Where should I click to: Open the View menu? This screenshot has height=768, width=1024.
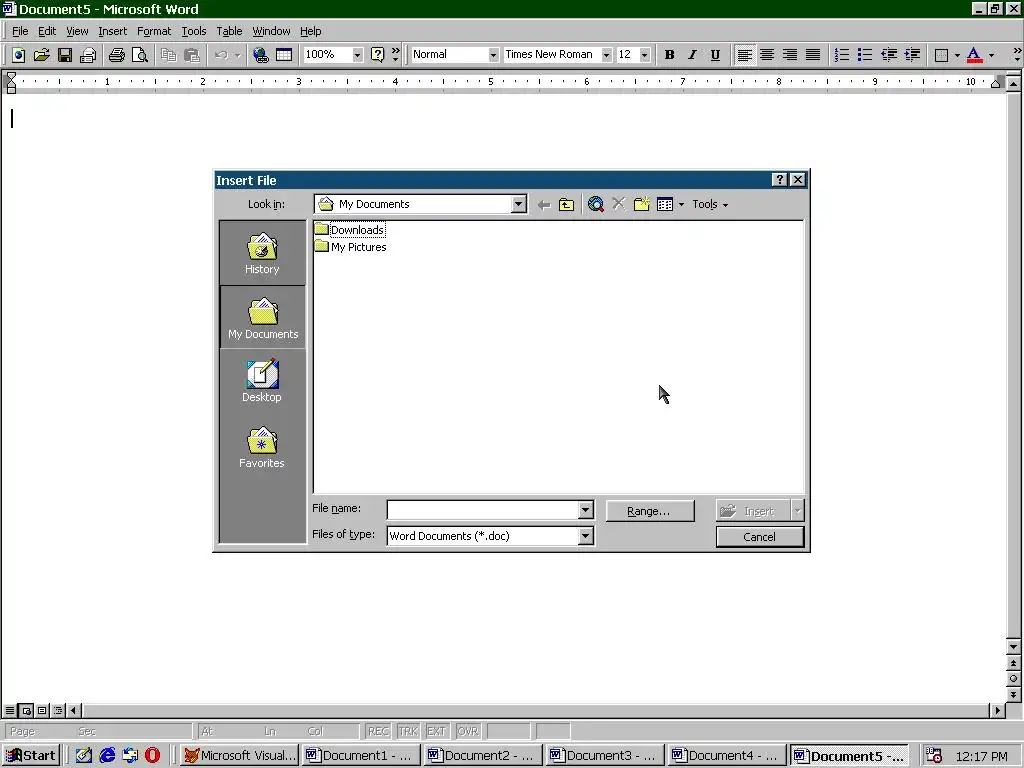(x=77, y=31)
